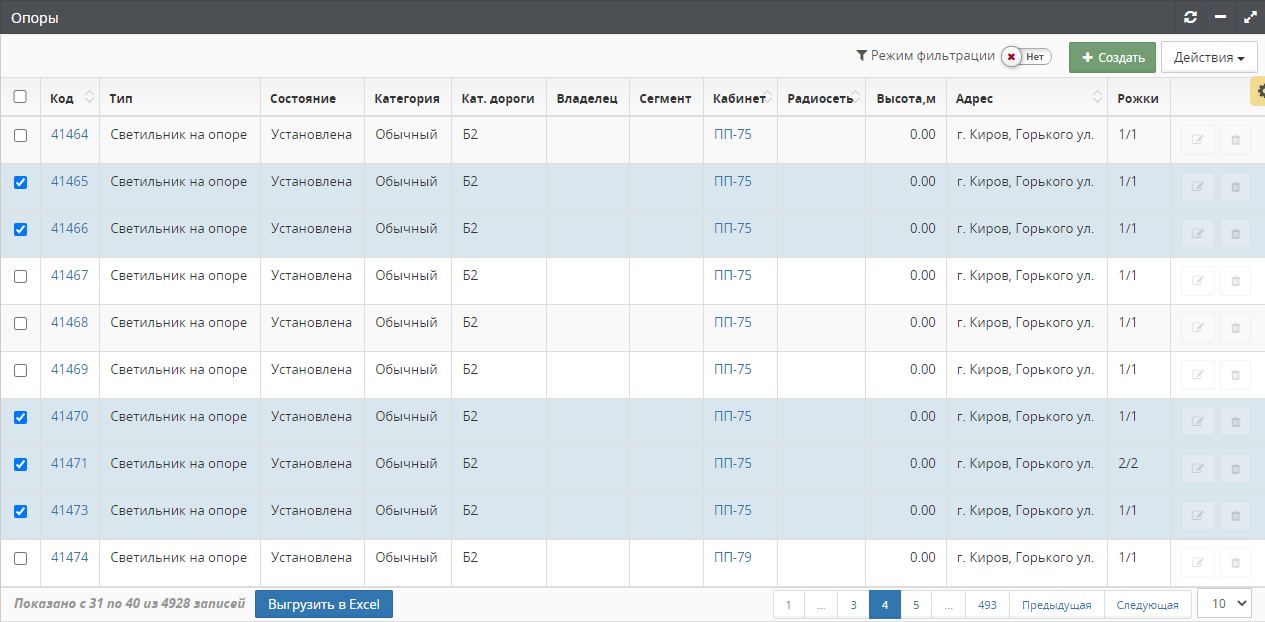The height and width of the screenshot is (622, 1265).
Task: Open the rows-per-page dropdown showing 10
Action: pyautogui.click(x=1224, y=603)
